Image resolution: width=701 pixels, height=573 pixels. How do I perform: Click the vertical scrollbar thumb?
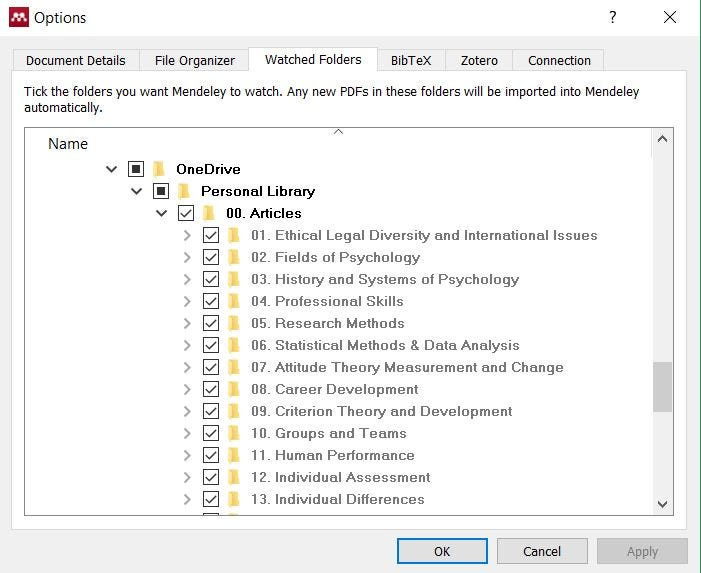point(663,387)
